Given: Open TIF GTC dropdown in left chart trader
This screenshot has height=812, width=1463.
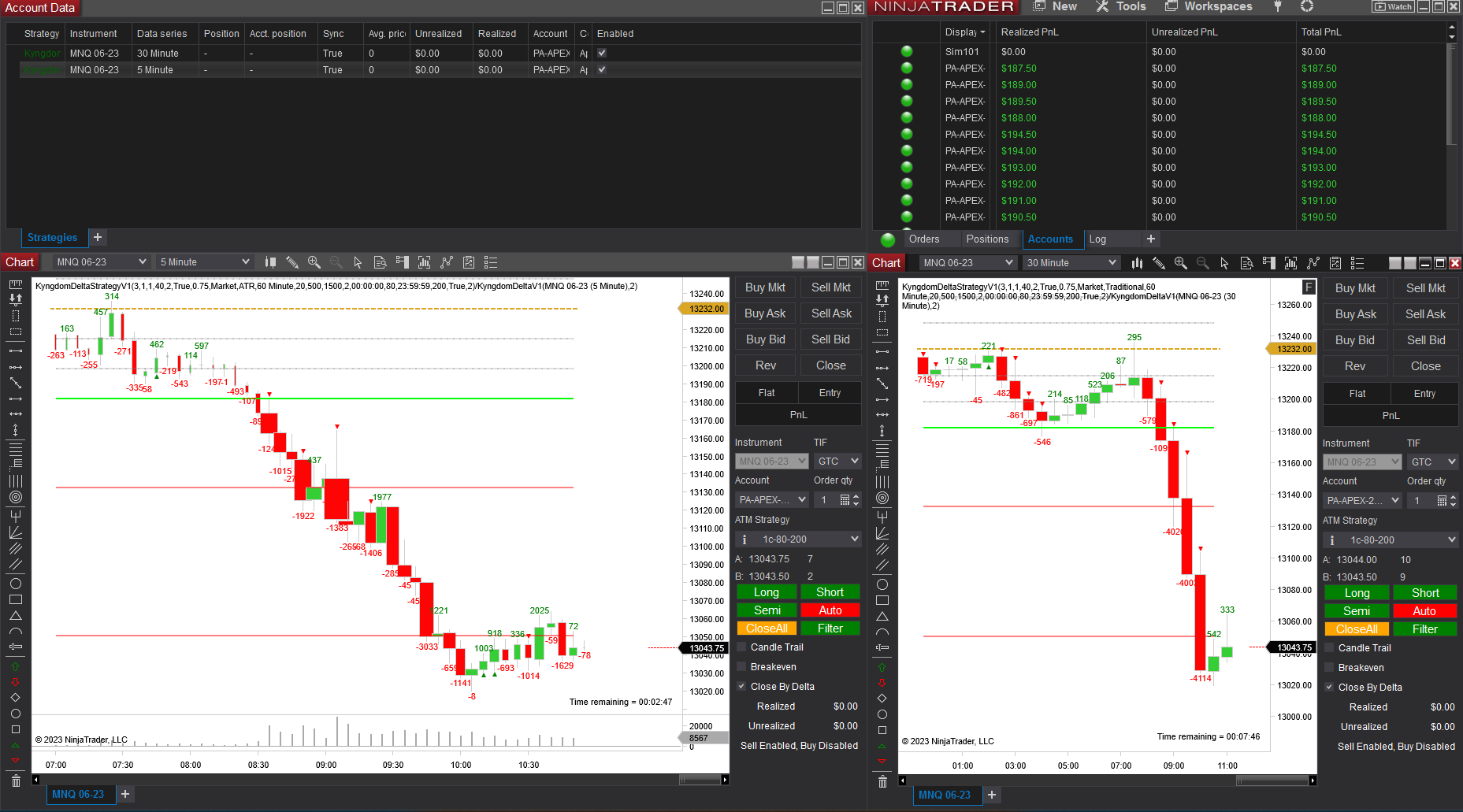Looking at the screenshot, I should point(837,462).
